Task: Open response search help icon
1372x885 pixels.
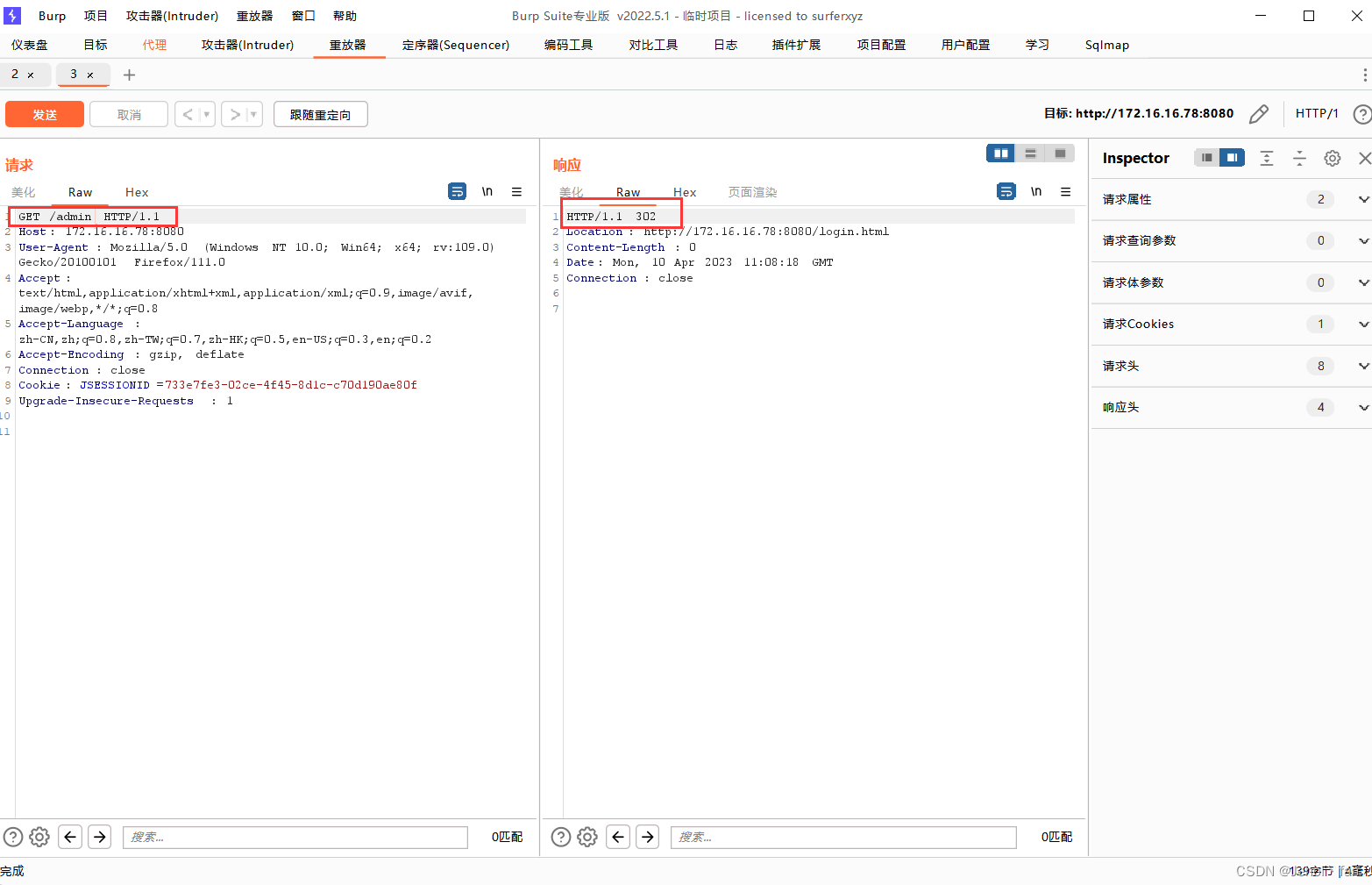Action: click(561, 837)
